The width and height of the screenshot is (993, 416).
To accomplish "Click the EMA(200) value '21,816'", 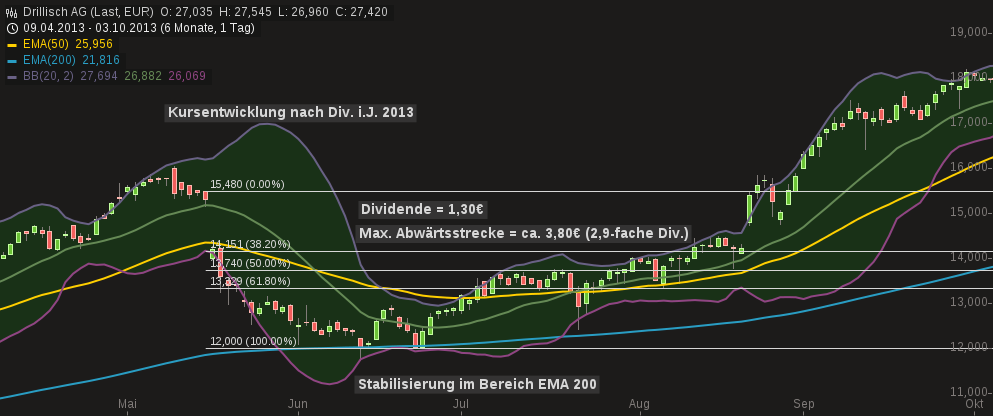I will pos(100,60).
